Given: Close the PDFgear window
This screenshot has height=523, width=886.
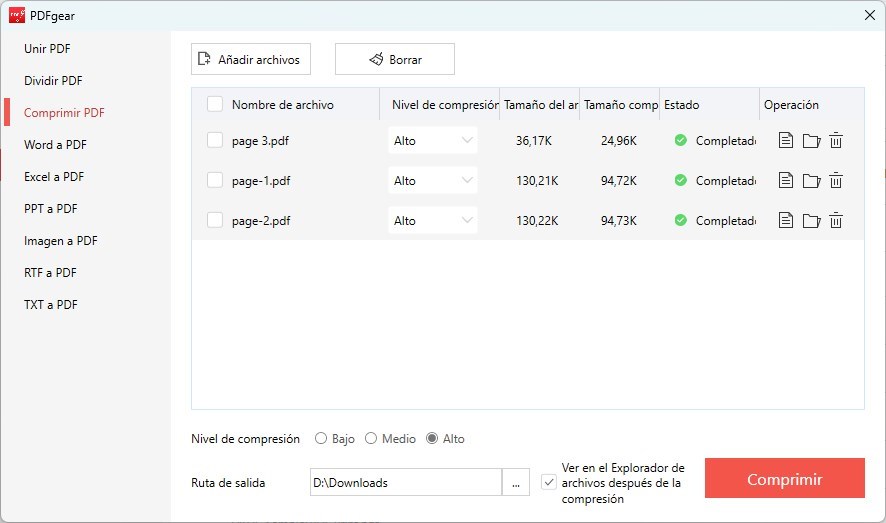Looking at the screenshot, I should point(870,15).
